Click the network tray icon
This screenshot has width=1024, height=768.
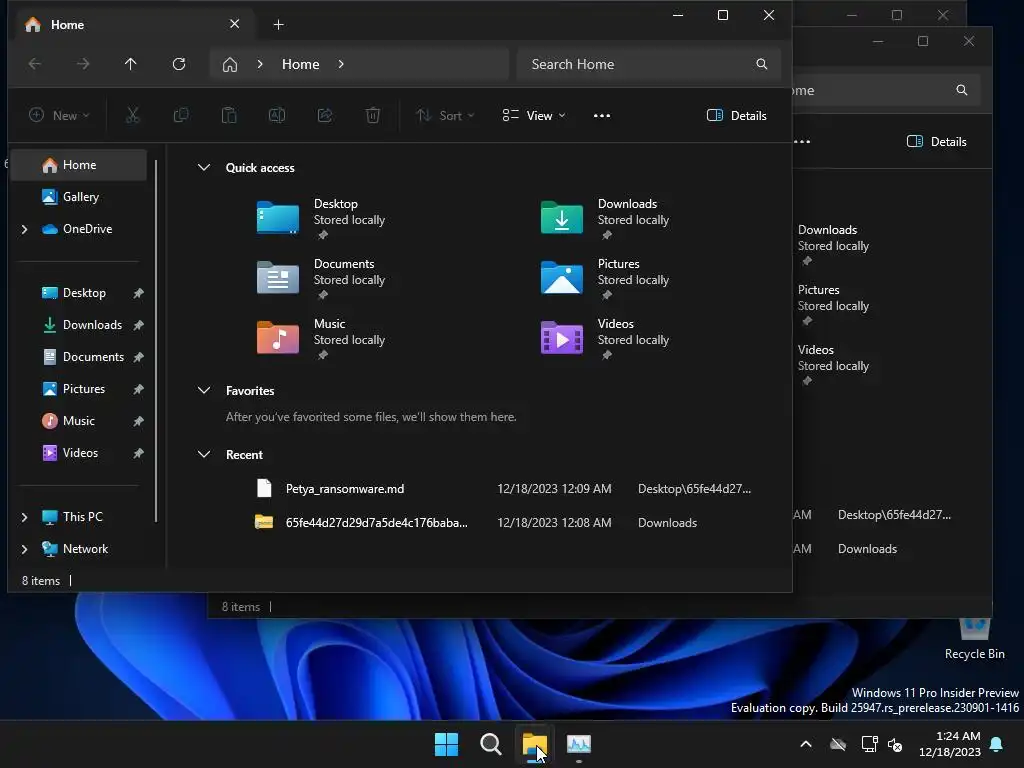pos(869,744)
